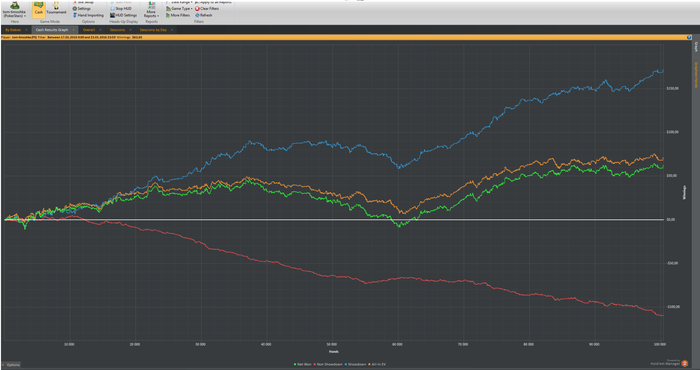Open the Hero player selector (PokerStars)
The height and width of the screenshot is (370, 700).
pyautogui.click(x=15, y=9)
